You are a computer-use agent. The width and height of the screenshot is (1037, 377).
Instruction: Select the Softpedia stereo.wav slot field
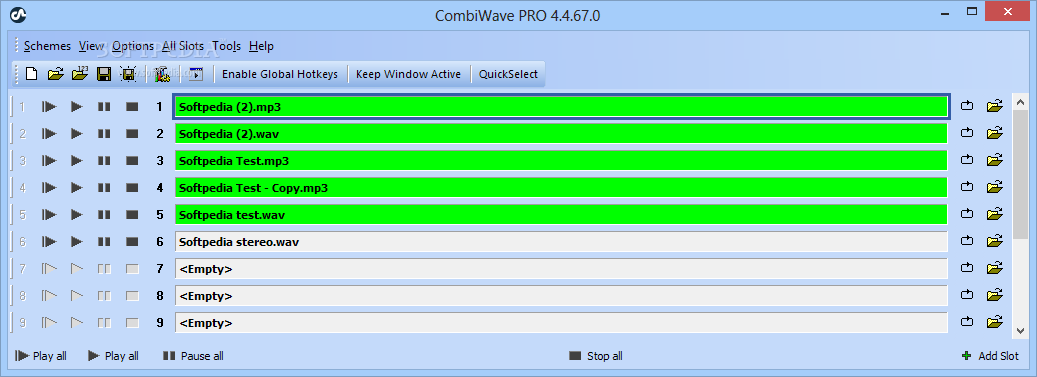point(561,242)
